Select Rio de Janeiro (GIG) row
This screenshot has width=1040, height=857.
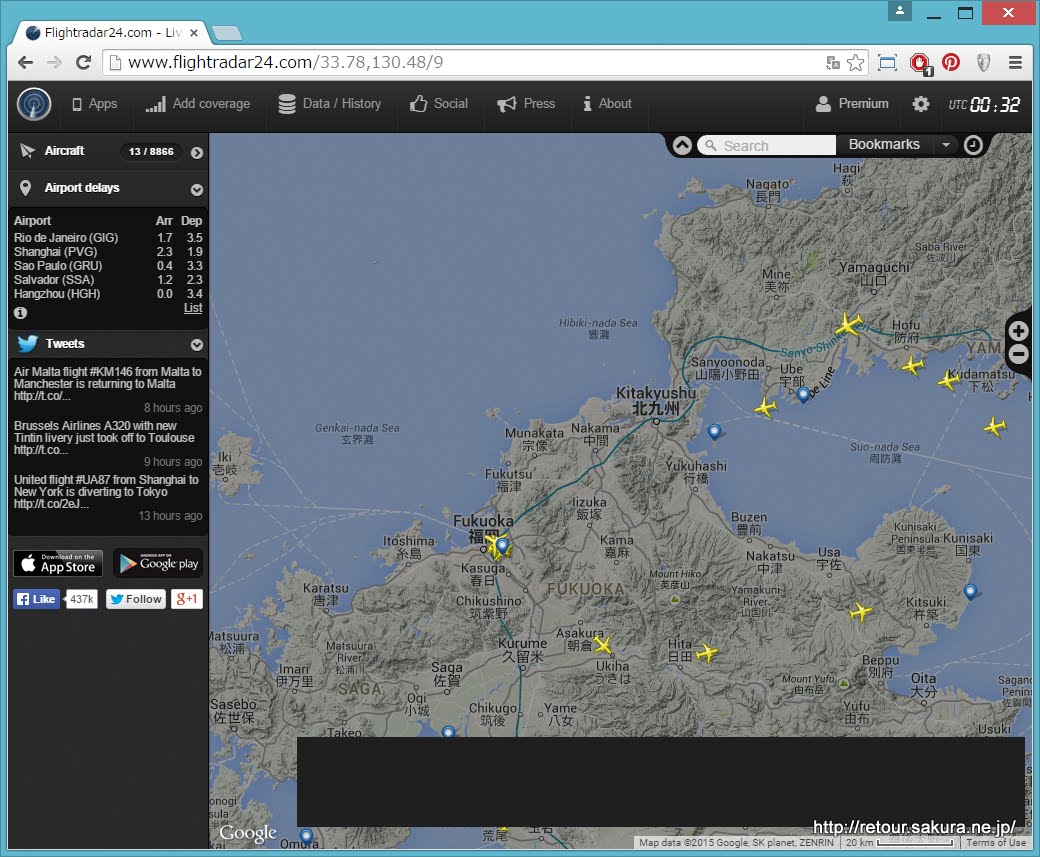coord(108,237)
